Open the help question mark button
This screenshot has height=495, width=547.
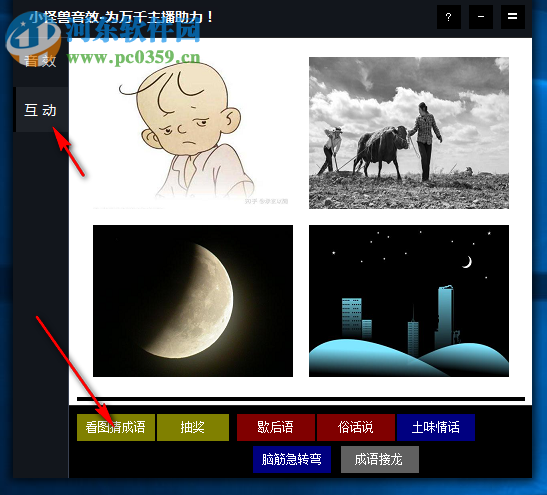click(x=449, y=17)
